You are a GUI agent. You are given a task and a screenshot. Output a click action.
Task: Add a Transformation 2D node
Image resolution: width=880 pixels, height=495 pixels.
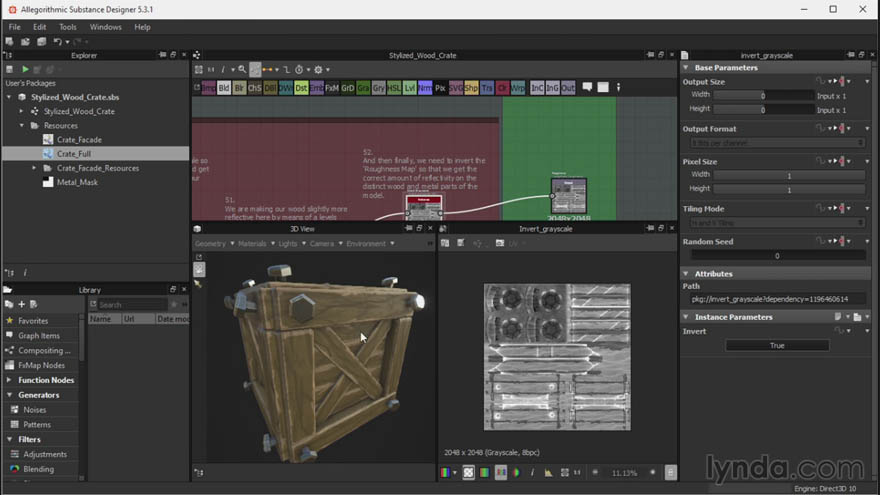487,88
